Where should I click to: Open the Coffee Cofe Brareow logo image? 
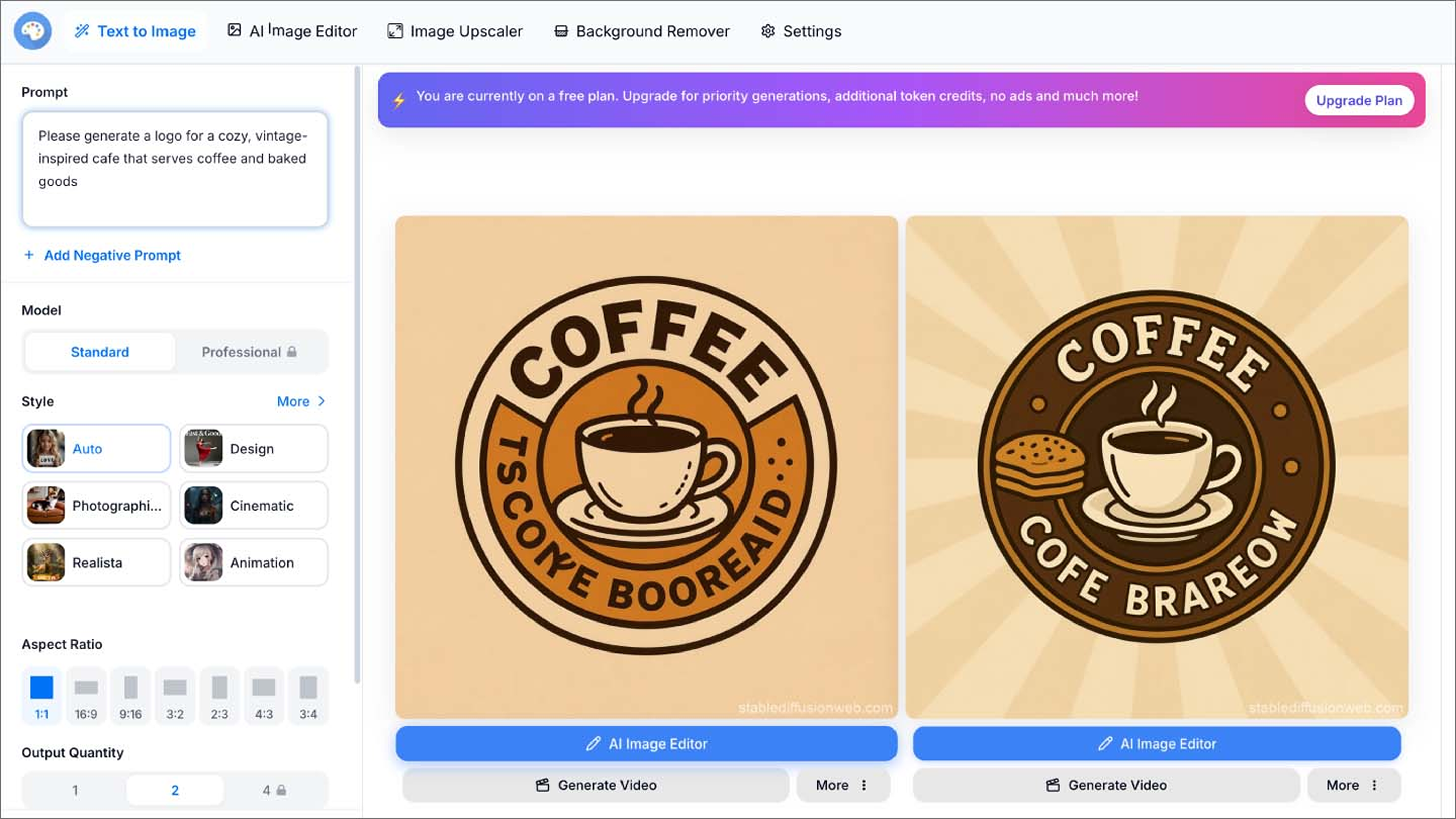click(x=1157, y=467)
